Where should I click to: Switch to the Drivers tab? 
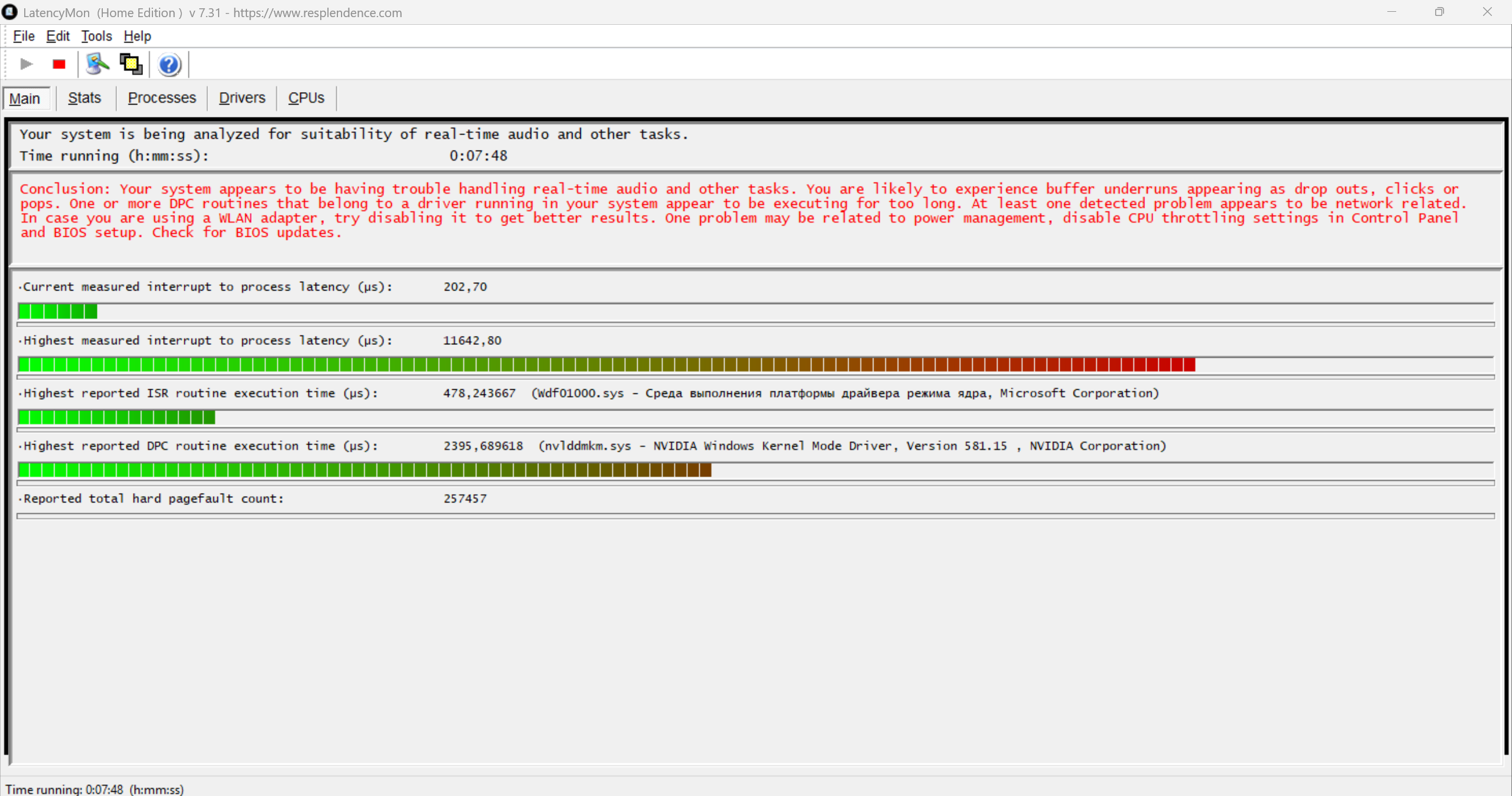(242, 98)
